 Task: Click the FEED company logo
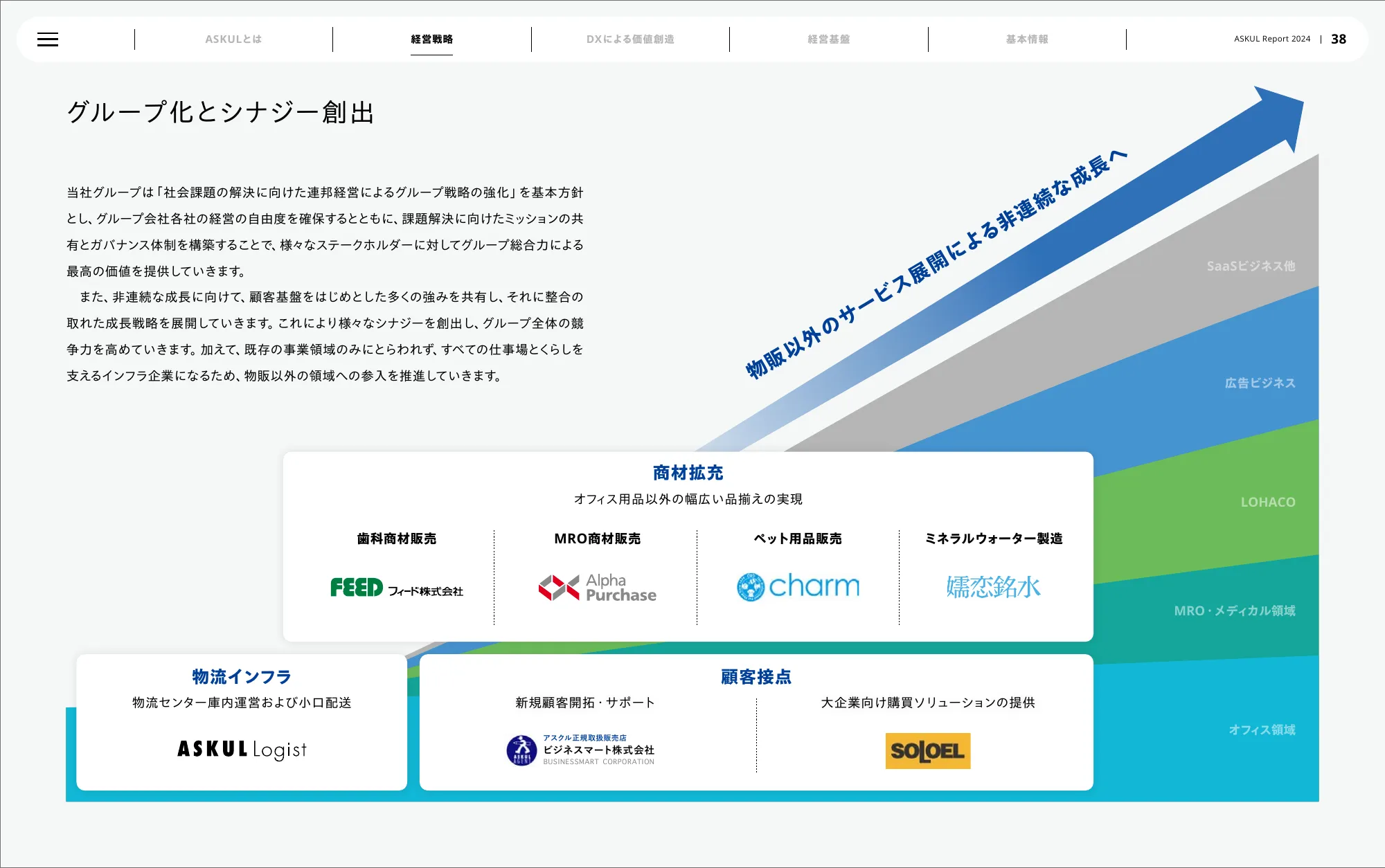coord(396,588)
